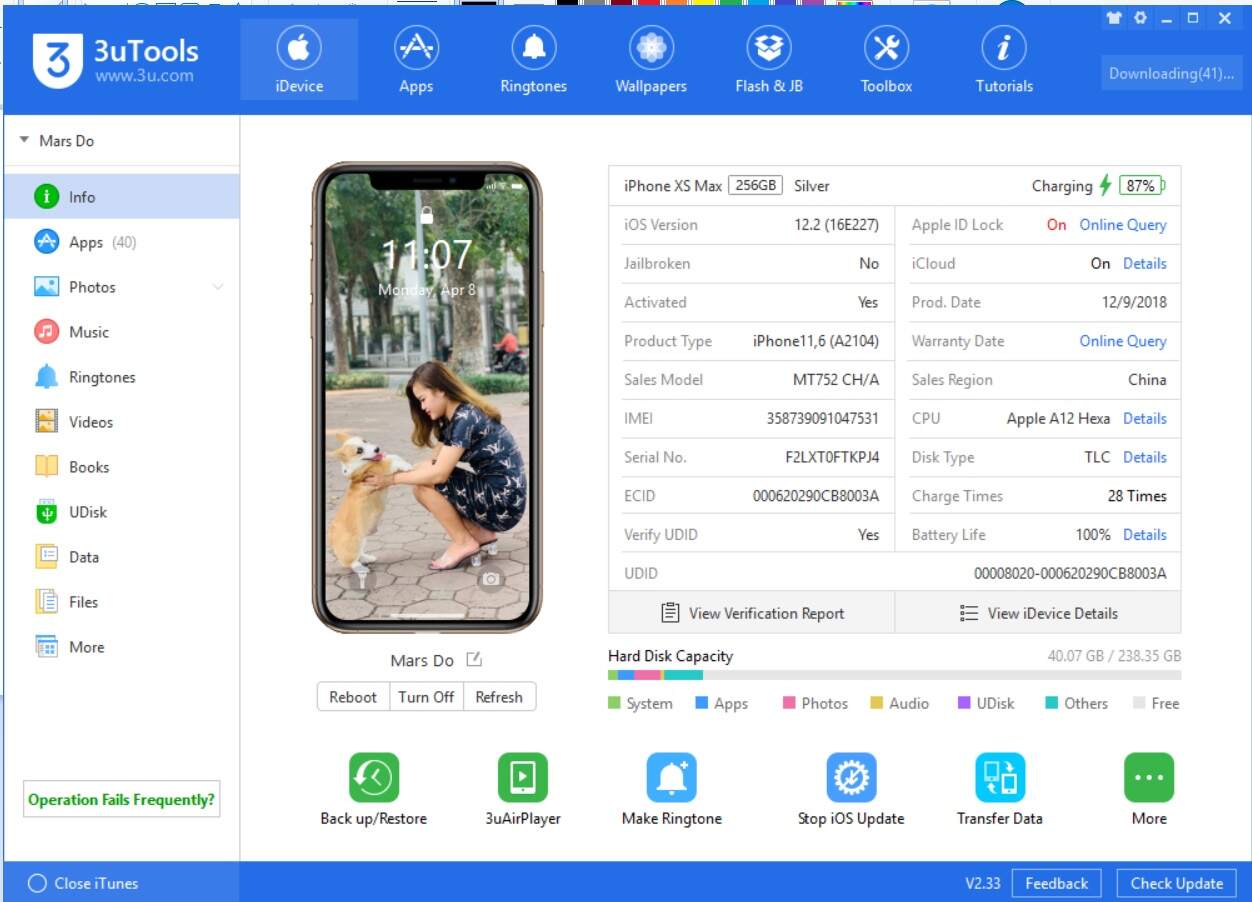Image resolution: width=1252 pixels, height=902 pixels.
Task: Open iCloud Details link
Action: pyautogui.click(x=1145, y=264)
